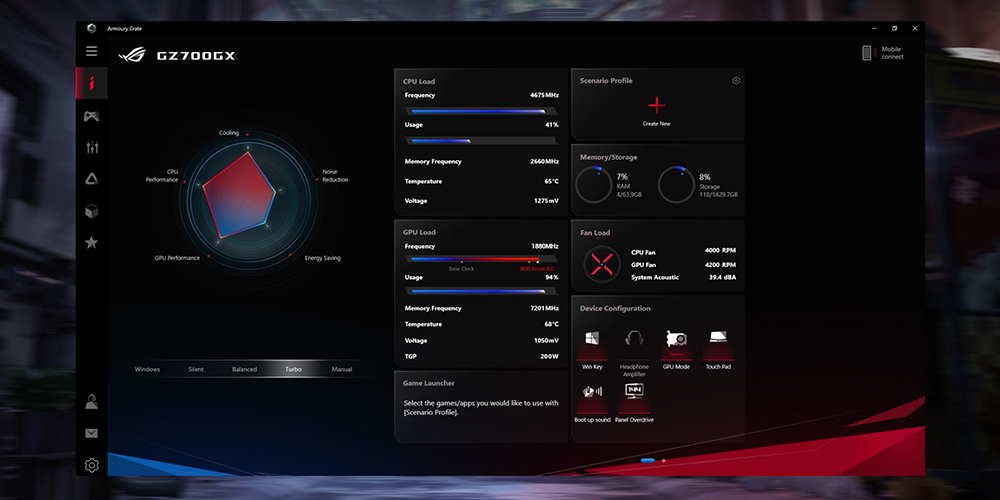Select the Balanced operating mode
The width and height of the screenshot is (1000, 500).
click(244, 369)
